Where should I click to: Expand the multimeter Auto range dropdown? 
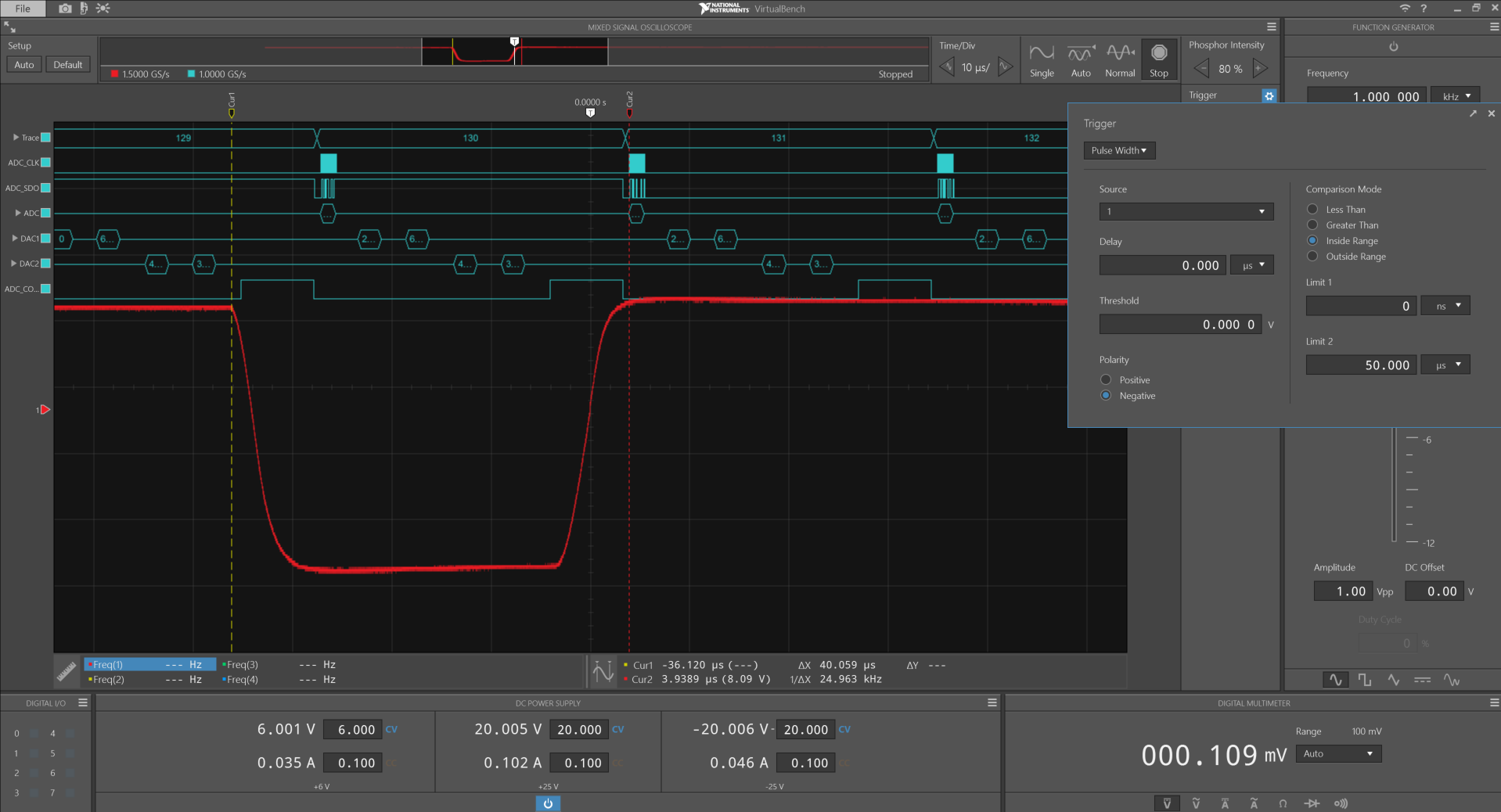tap(1338, 754)
